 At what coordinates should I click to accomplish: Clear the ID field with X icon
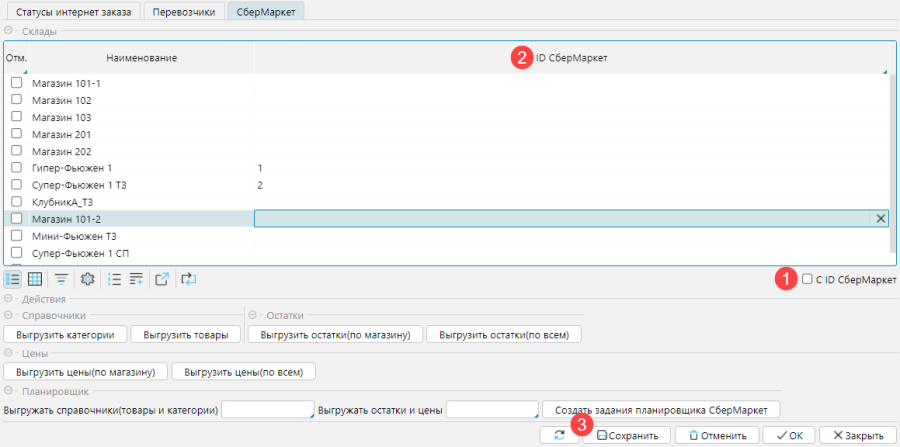tap(880, 218)
